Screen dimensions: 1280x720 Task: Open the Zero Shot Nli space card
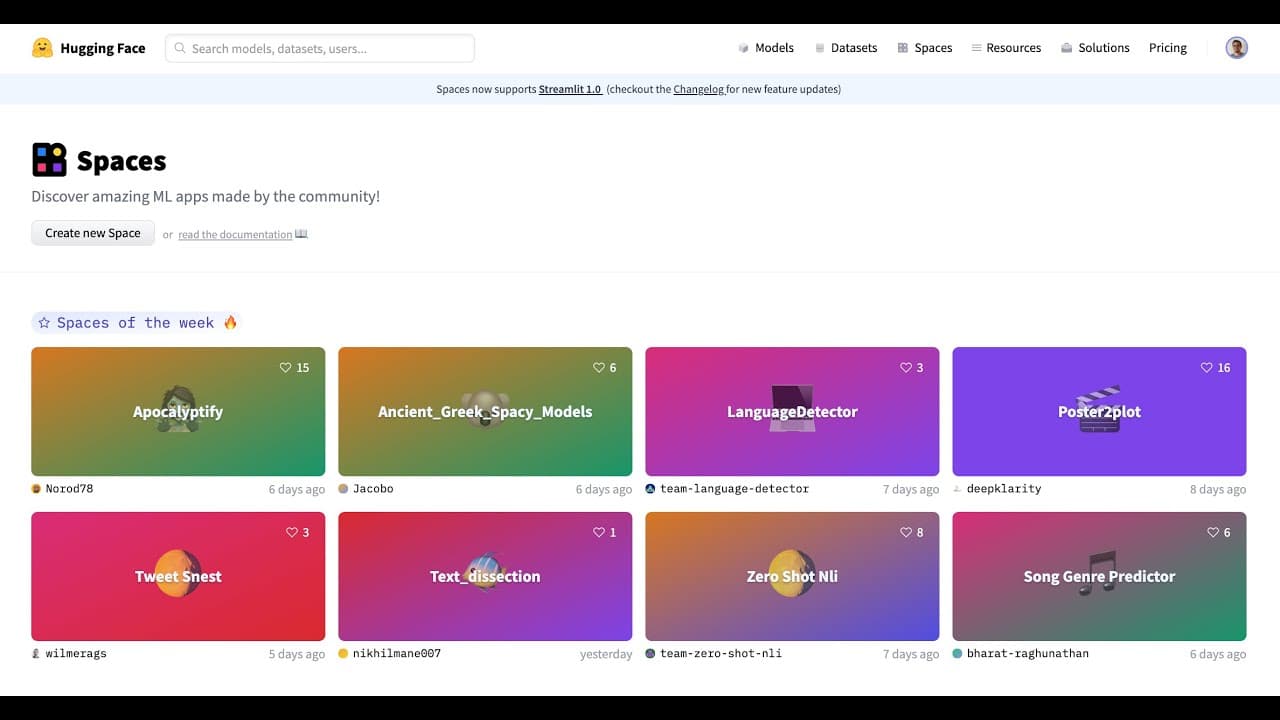click(x=792, y=577)
